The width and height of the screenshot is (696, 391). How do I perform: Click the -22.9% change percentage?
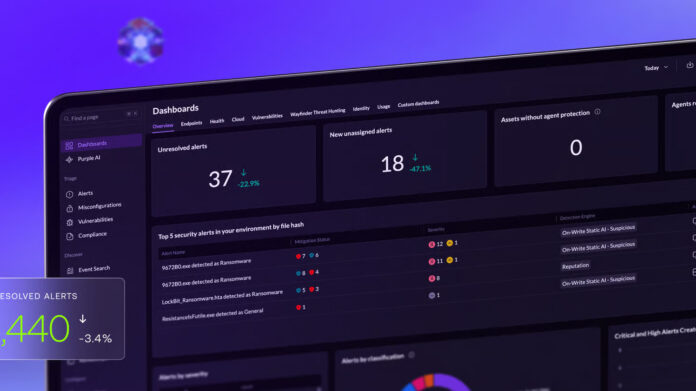point(249,184)
